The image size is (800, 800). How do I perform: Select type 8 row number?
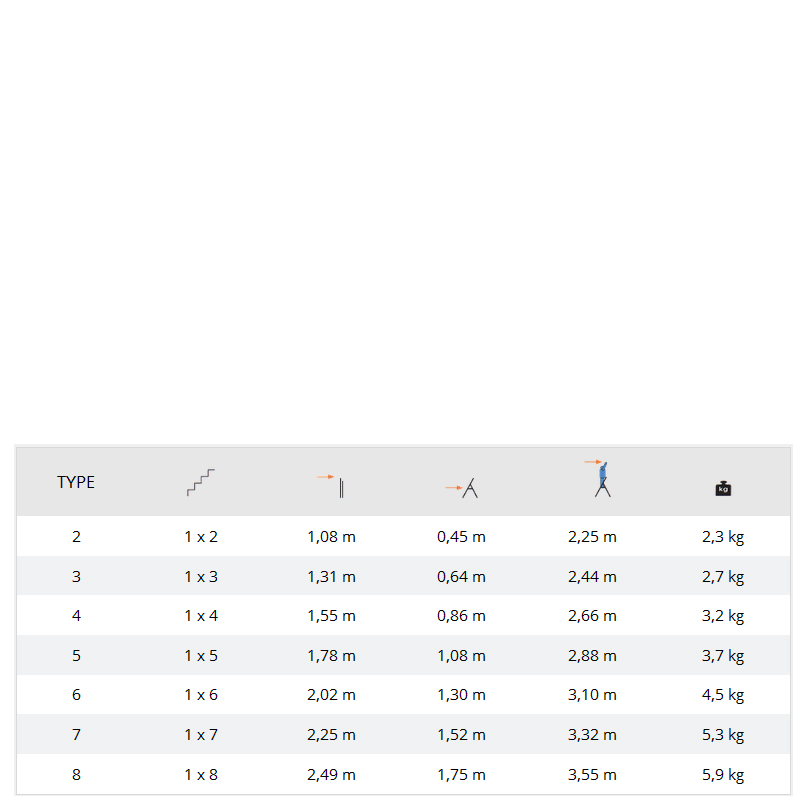point(76,774)
